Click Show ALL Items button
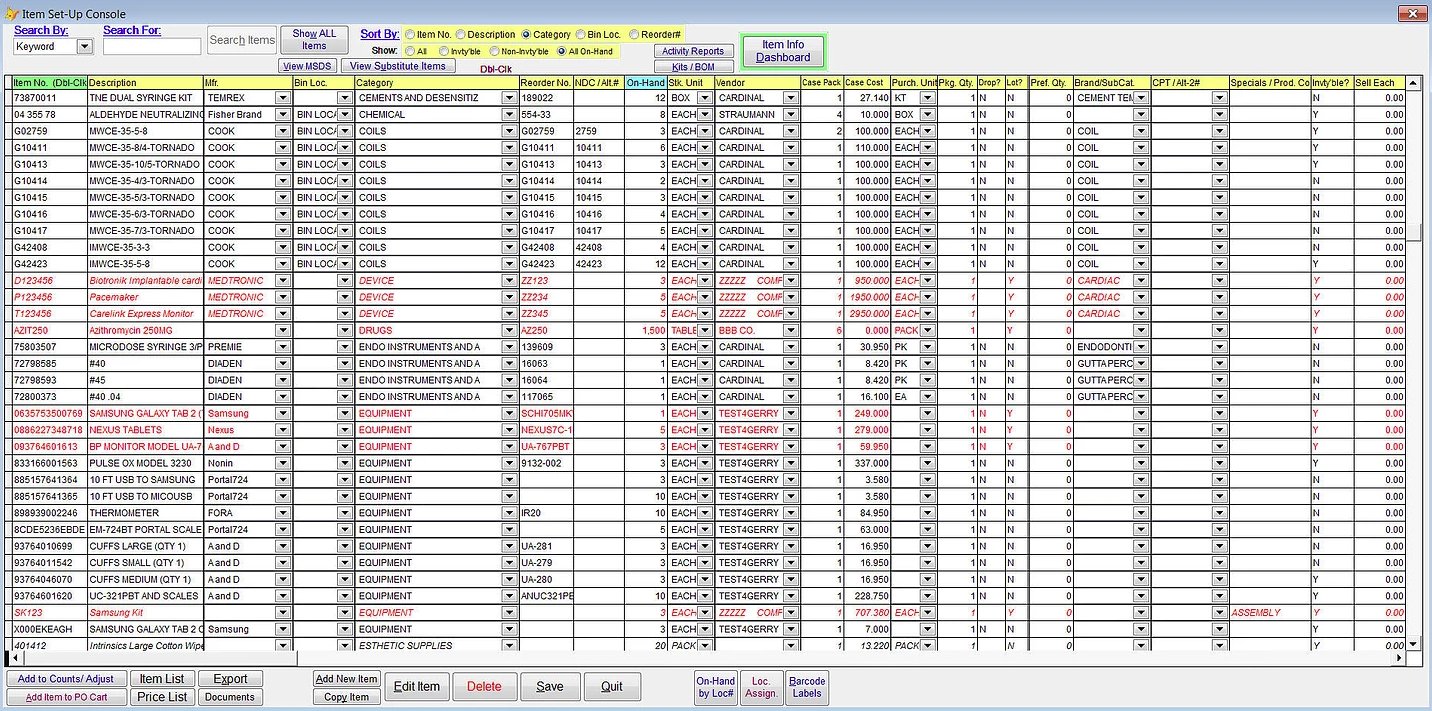This screenshot has width=1432, height=711. [x=314, y=39]
